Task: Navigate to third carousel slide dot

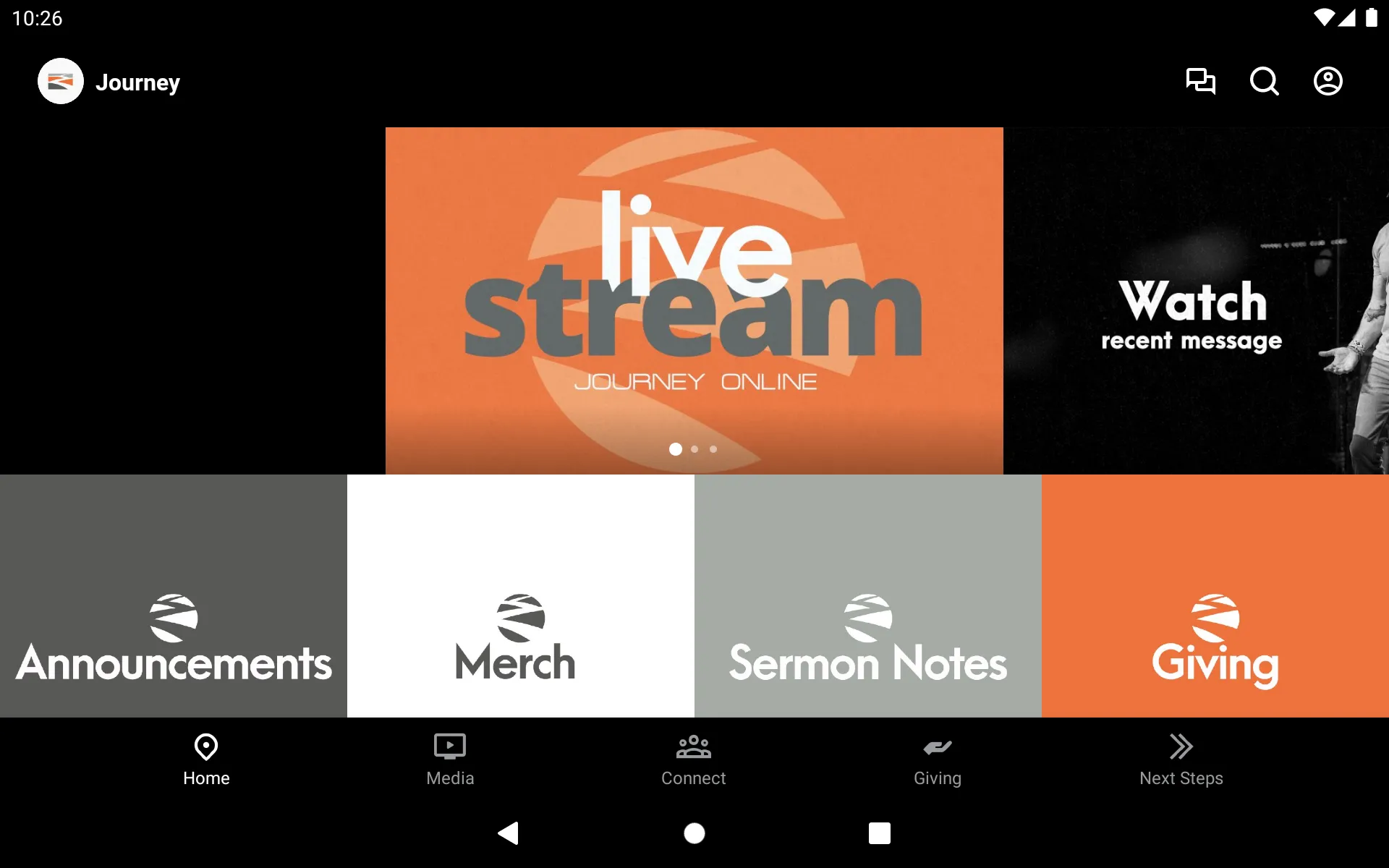Action: click(713, 448)
